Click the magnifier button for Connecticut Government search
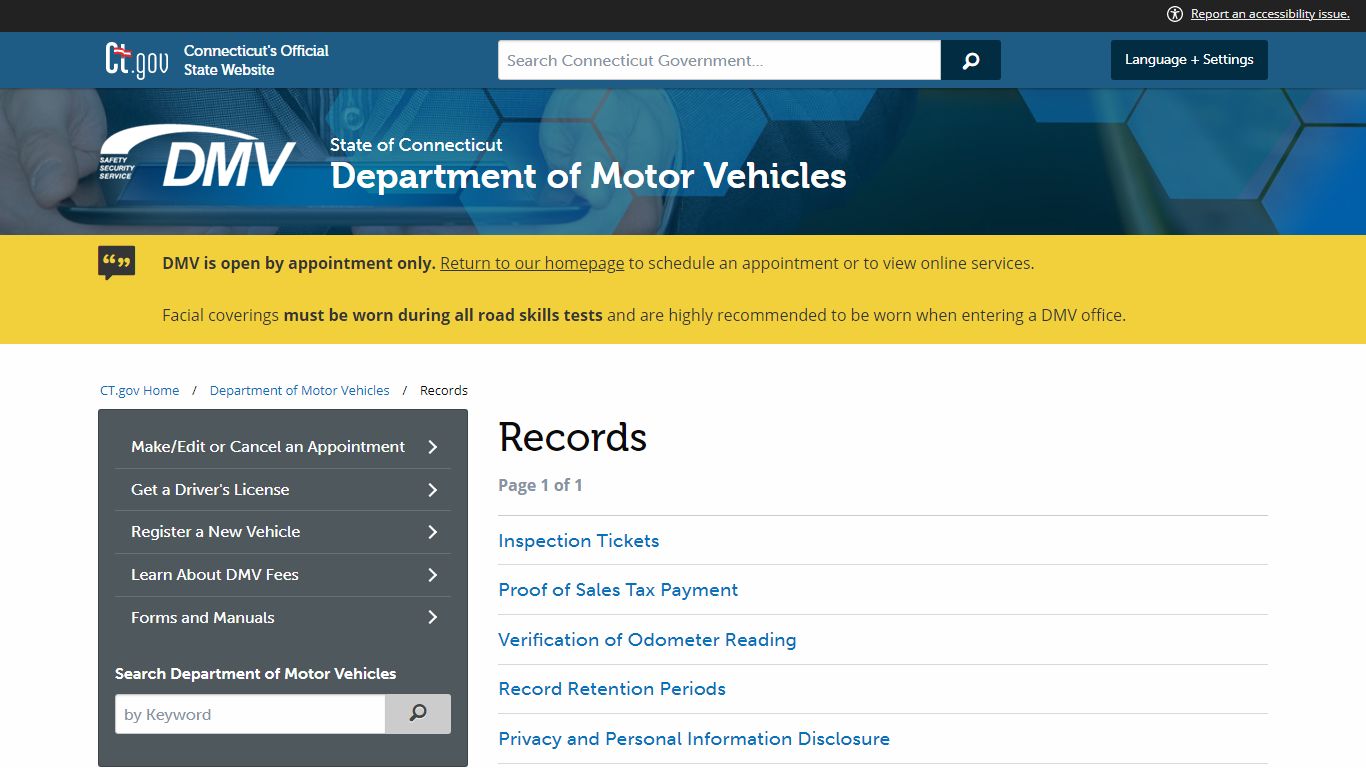This screenshot has width=1366, height=768. tap(971, 60)
